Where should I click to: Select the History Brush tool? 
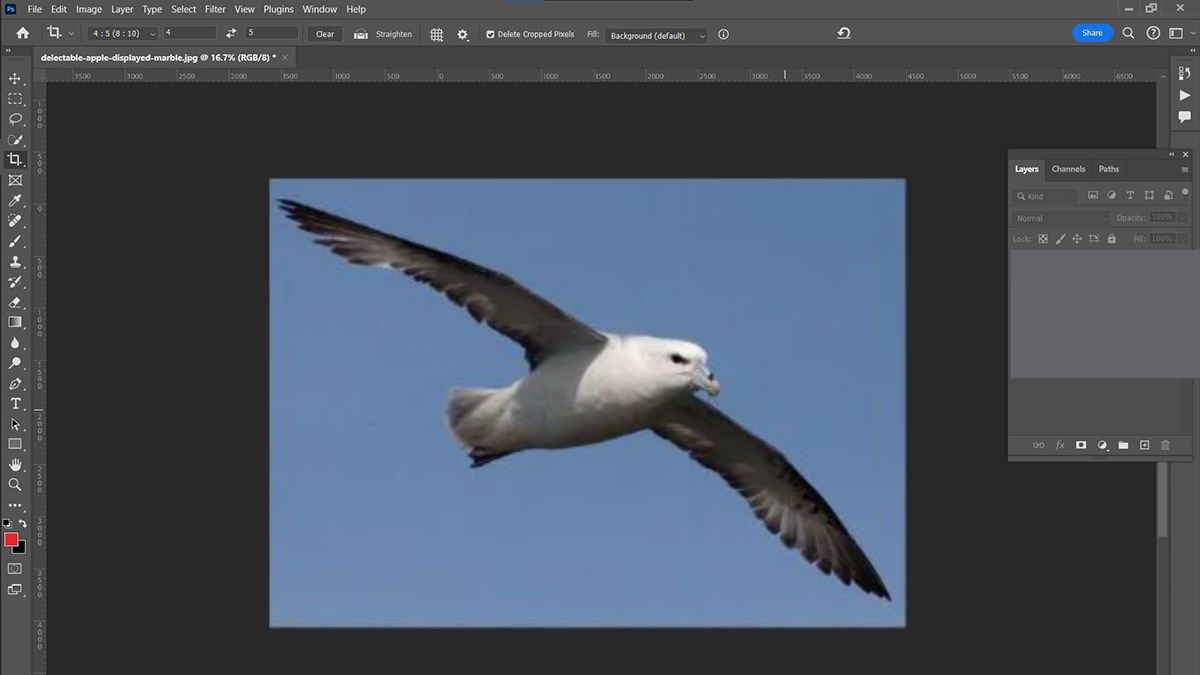[x=15, y=282]
